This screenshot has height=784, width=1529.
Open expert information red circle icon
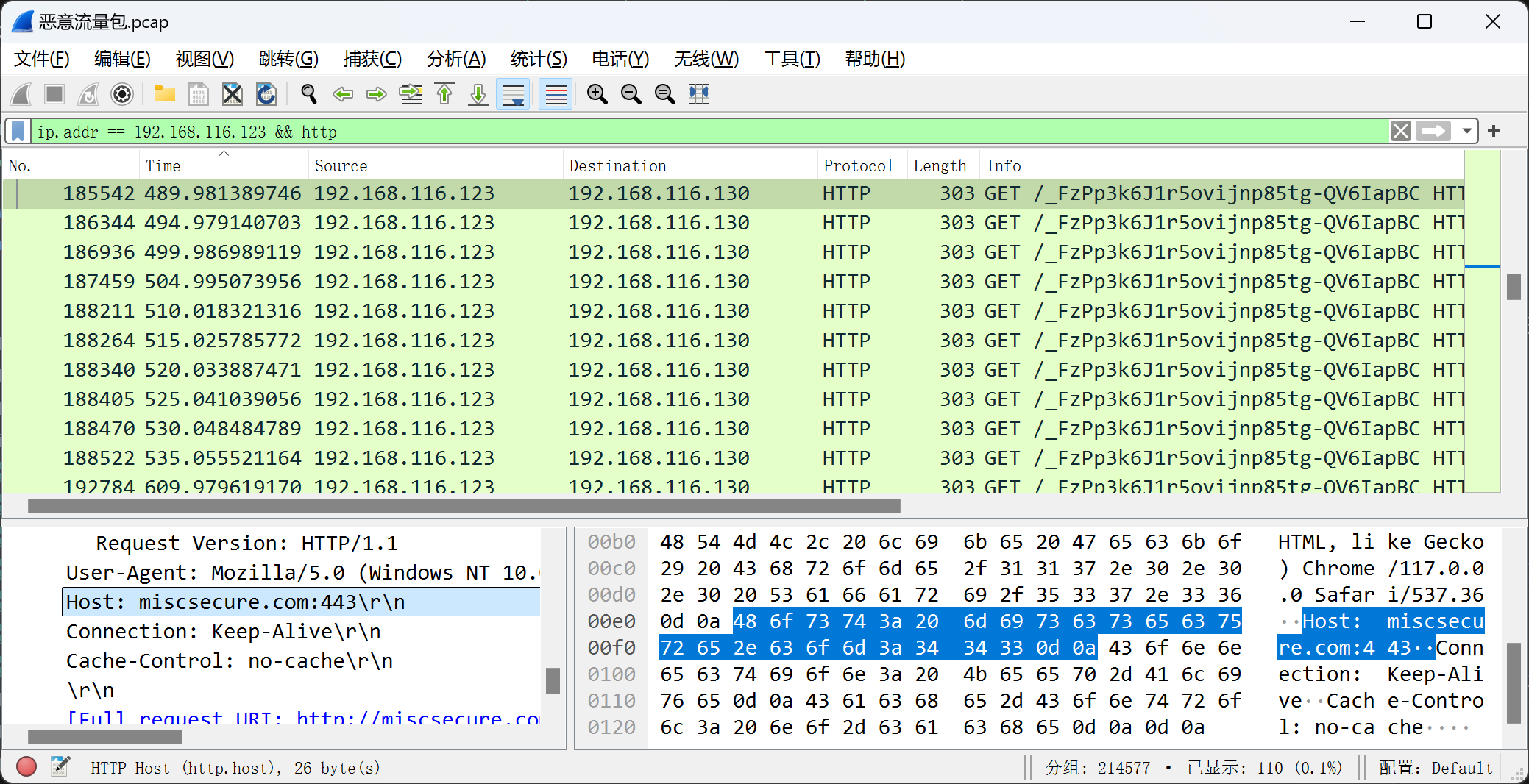click(26, 767)
